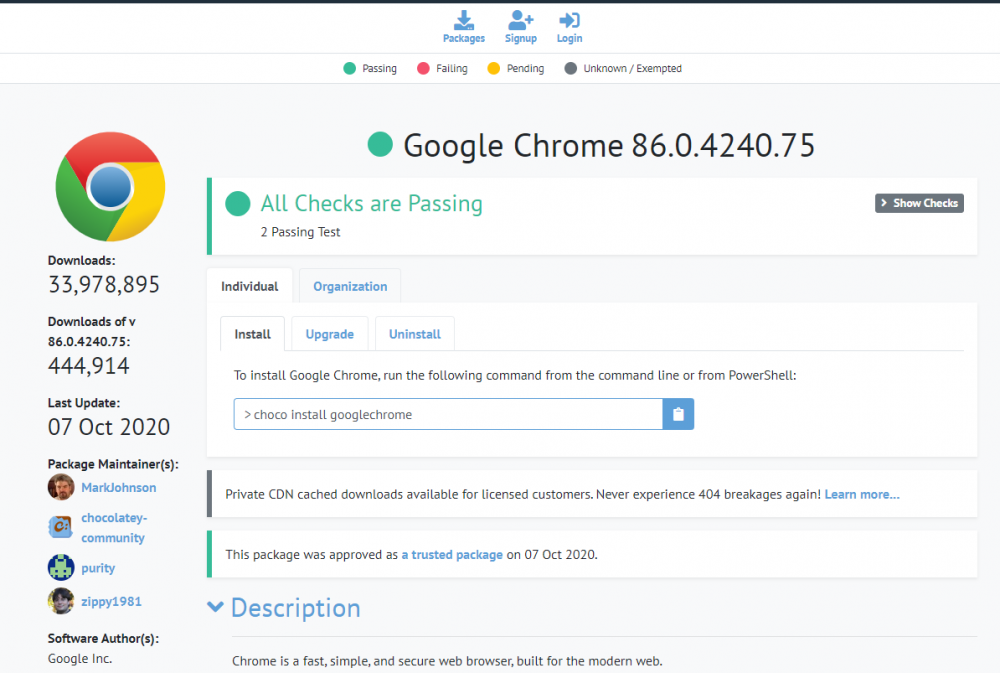Screen dimensions: 1000x673
Task: Click the Google Chrome logo image
Action: coord(110,186)
